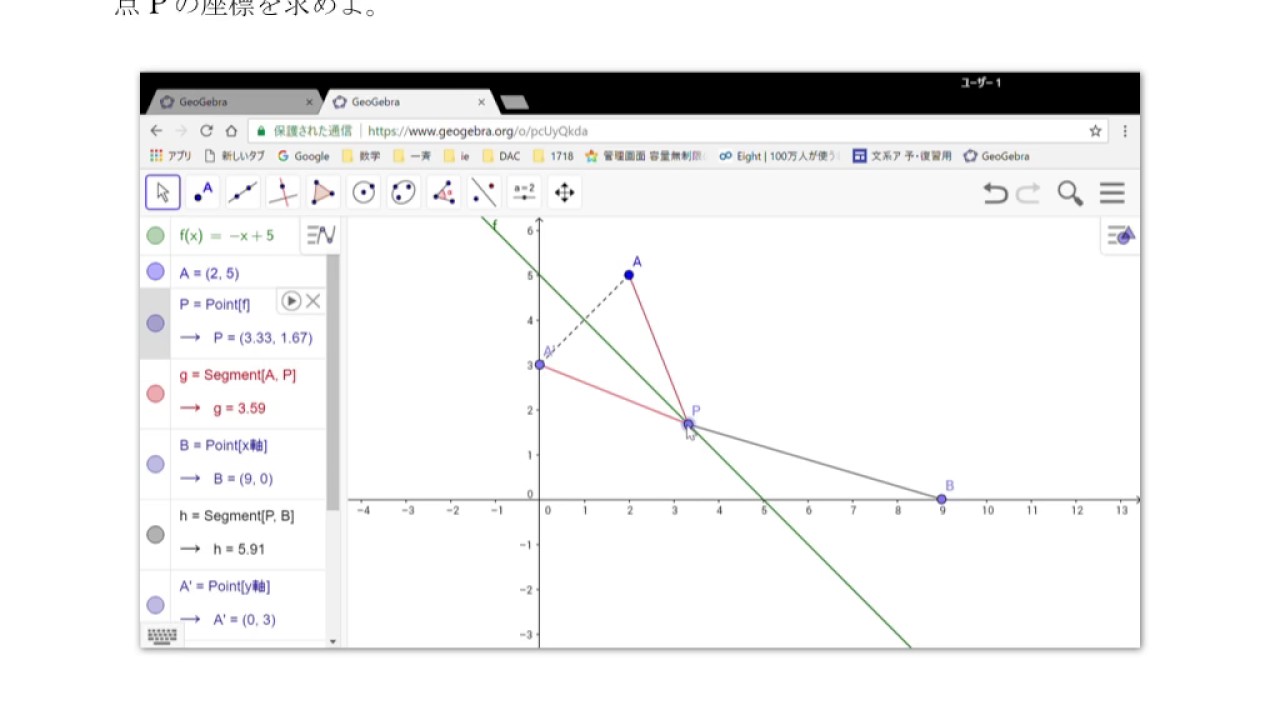1280x720 pixels.
Task: Open the graphics view style bar
Action: tap(1120, 235)
